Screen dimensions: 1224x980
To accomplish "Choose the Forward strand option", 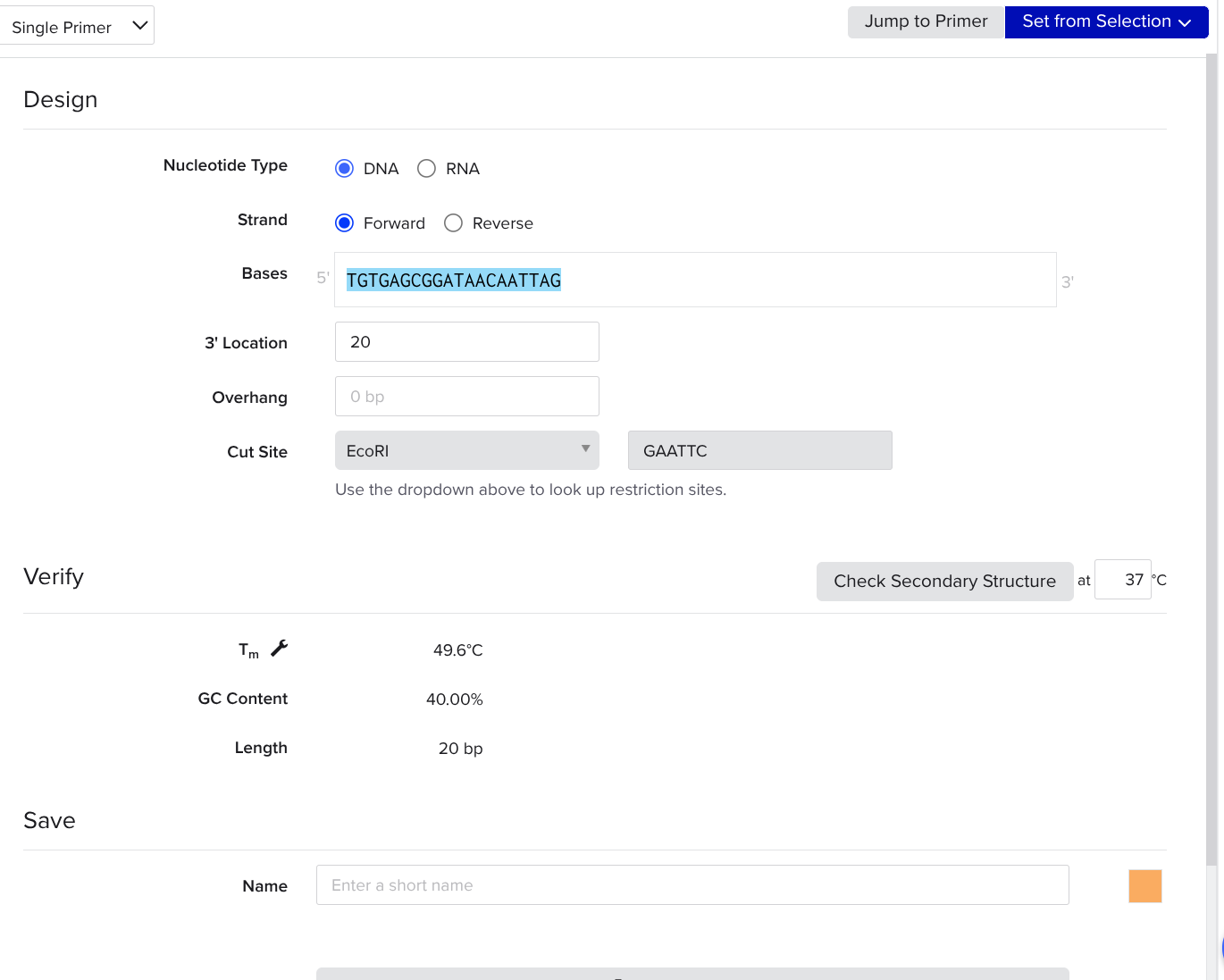I will [x=344, y=223].
